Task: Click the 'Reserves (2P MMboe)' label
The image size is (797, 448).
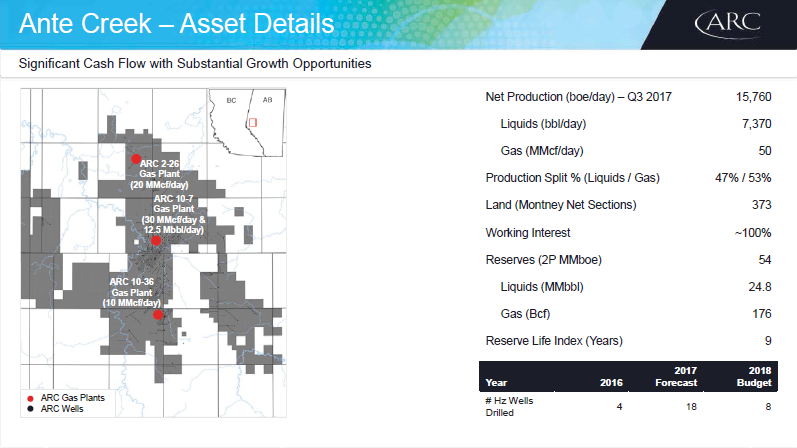Action: (x=543, y=260)
